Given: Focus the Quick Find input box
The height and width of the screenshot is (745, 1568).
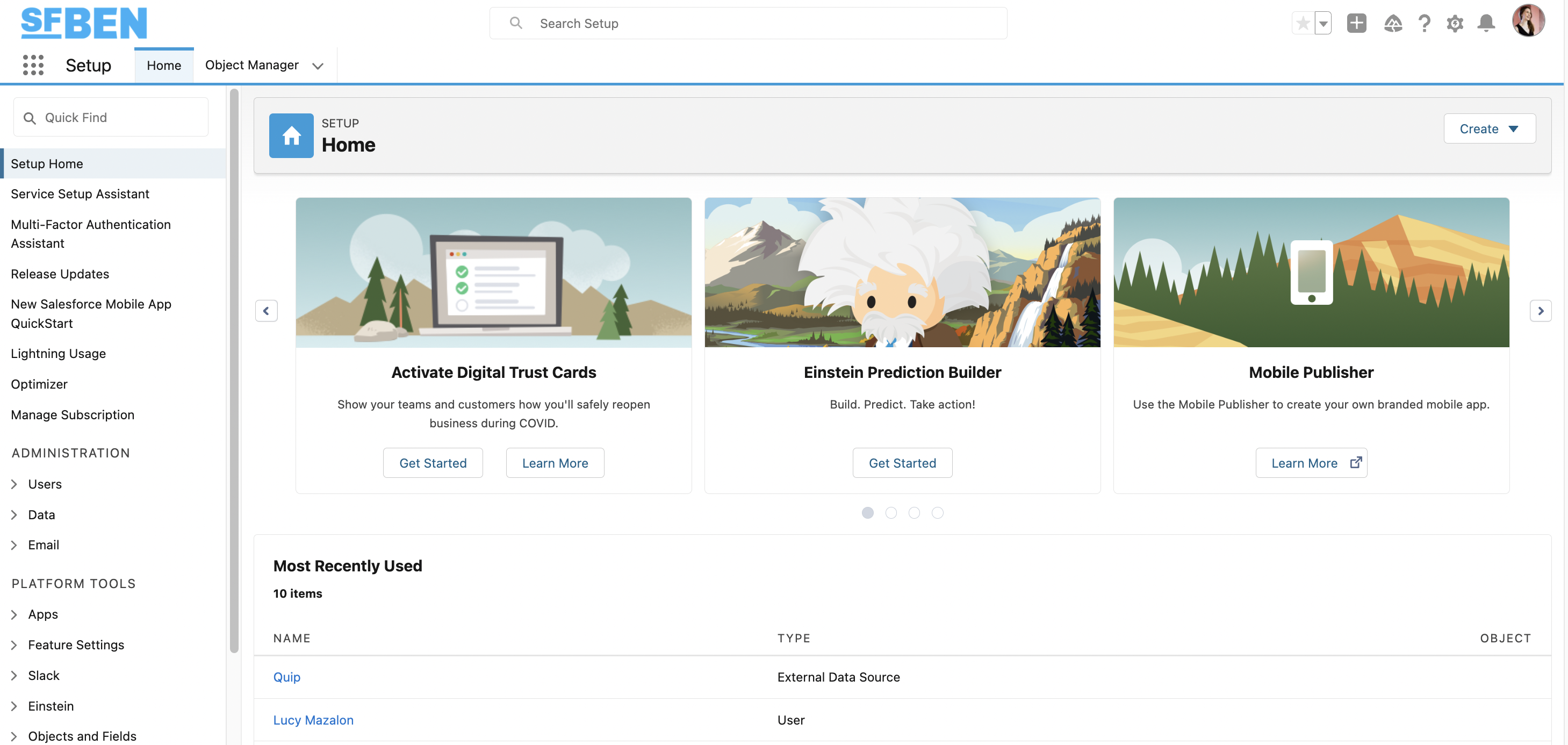Looking at the screenshot, I should click(111, 118).
